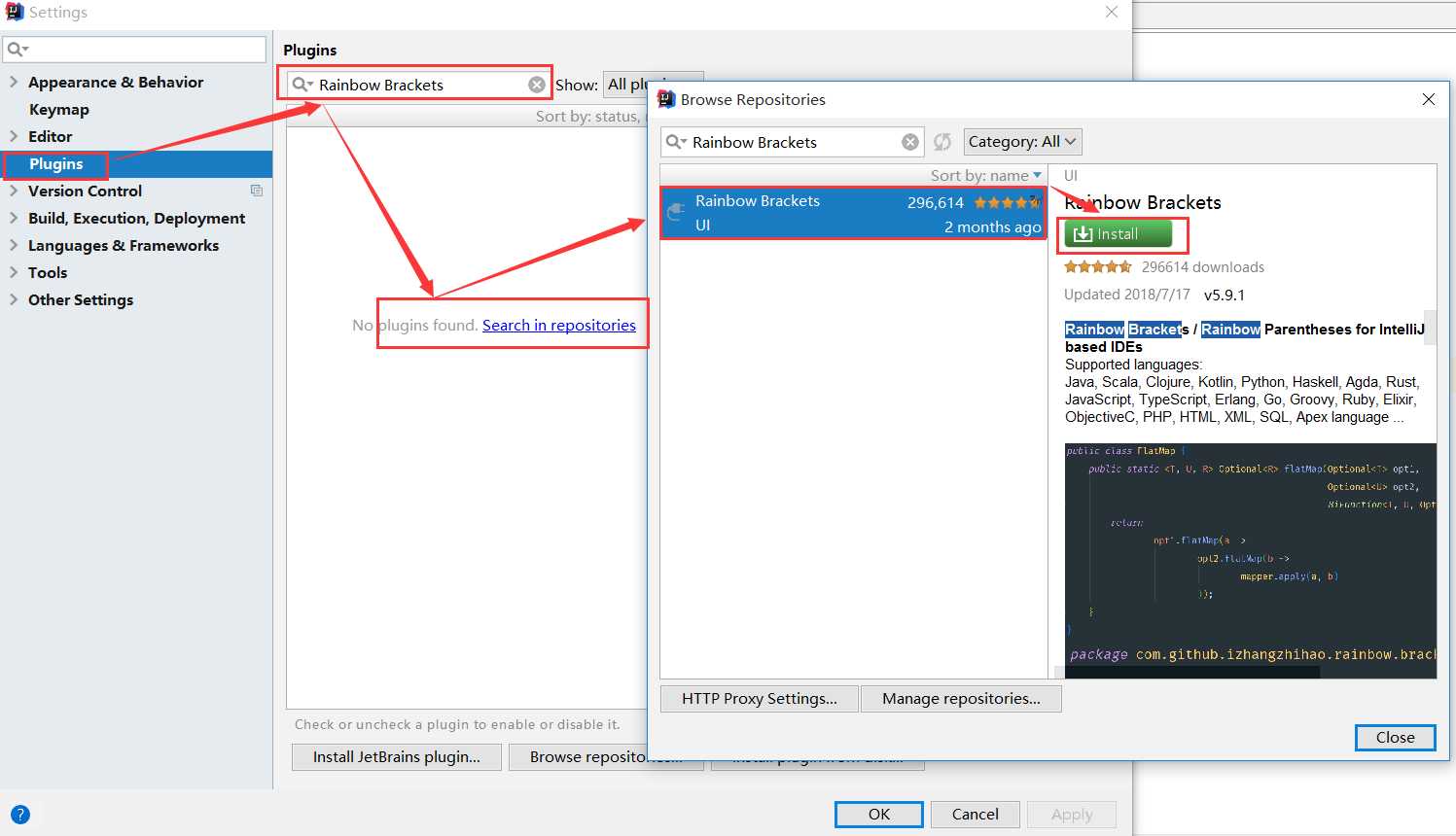Screen dimensions: 1456x836
Task: Click the green Install button
Action: point(1118,234)
